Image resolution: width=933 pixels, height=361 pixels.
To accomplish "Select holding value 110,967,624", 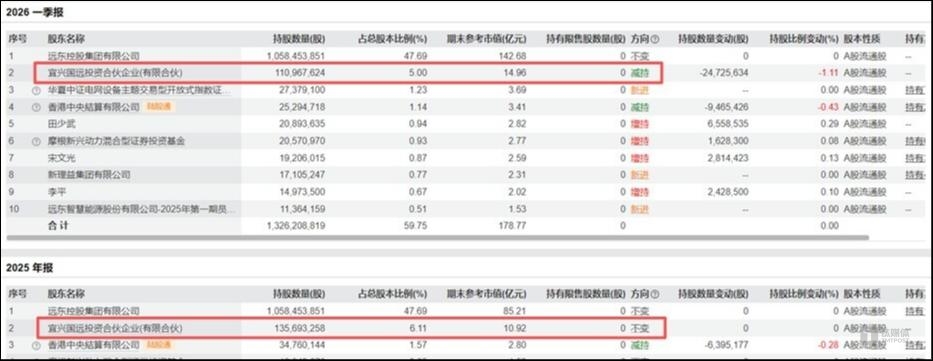I will pyautogui.click(x=300, y=73).
